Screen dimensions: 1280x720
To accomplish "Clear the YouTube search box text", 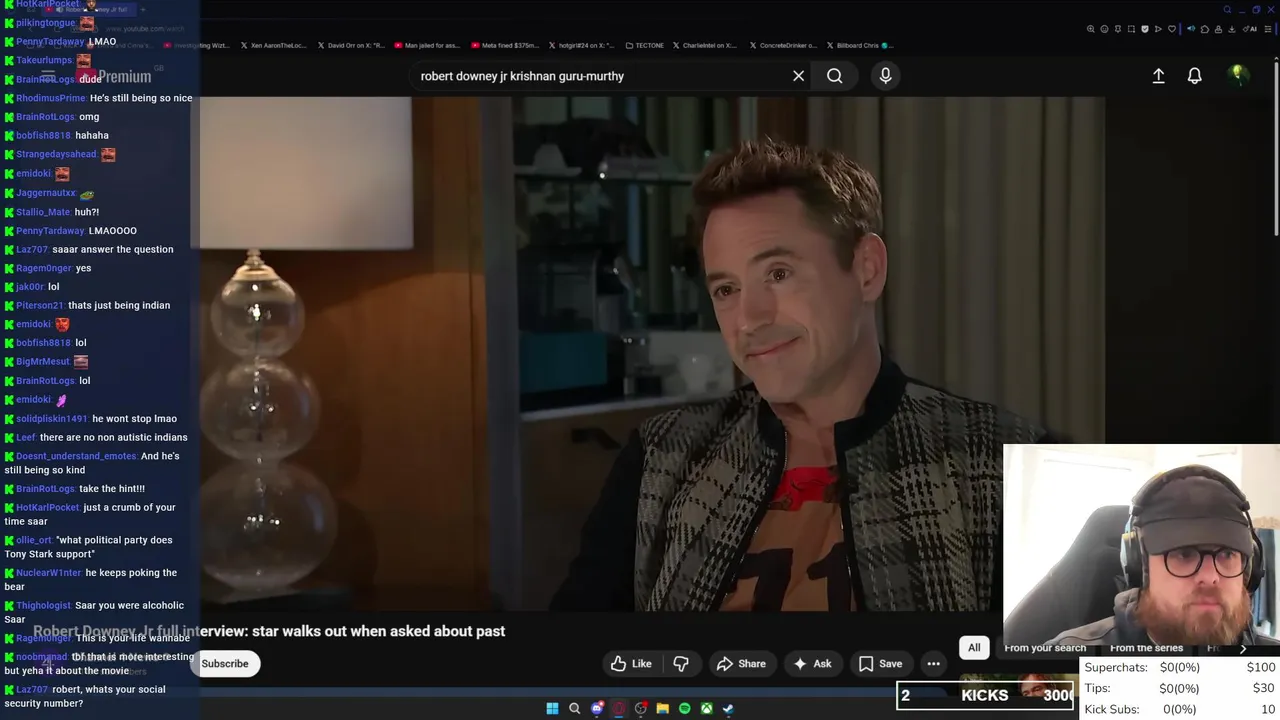I will point(798,76).
